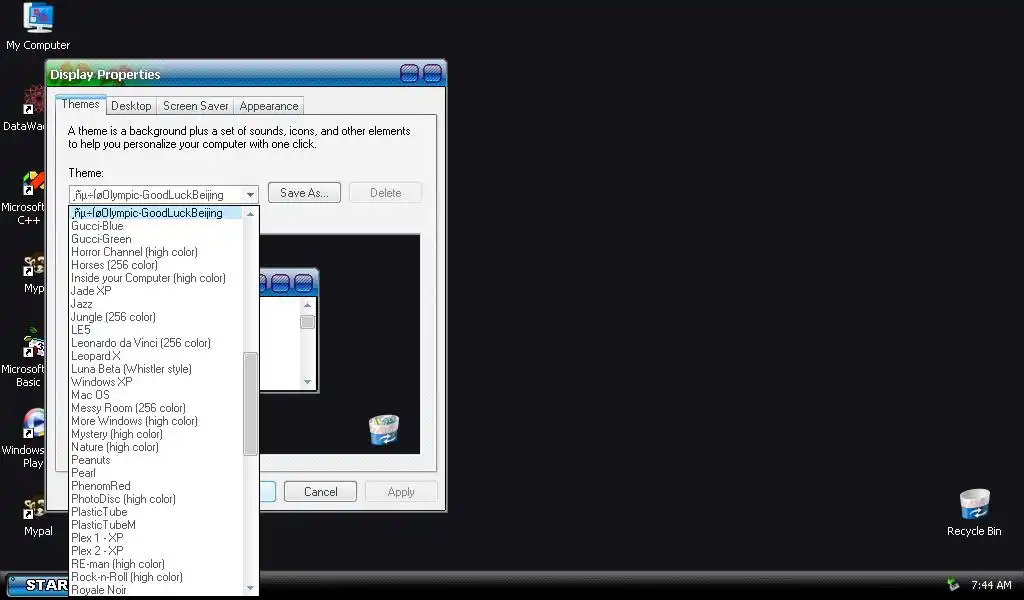
Task: Open the Start menu button
Action: [38, 584]
